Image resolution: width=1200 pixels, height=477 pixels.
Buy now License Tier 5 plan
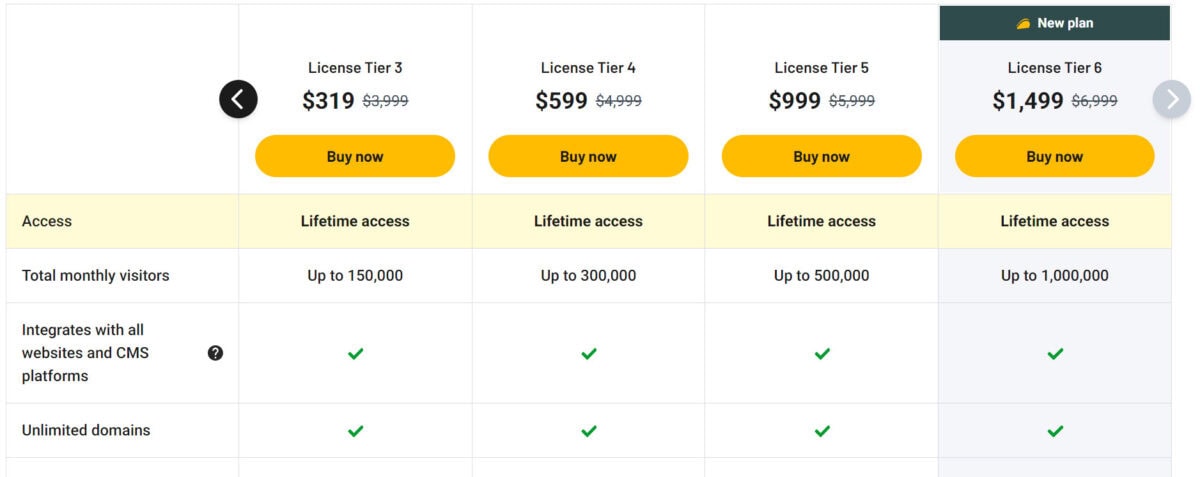click(822, 156)
